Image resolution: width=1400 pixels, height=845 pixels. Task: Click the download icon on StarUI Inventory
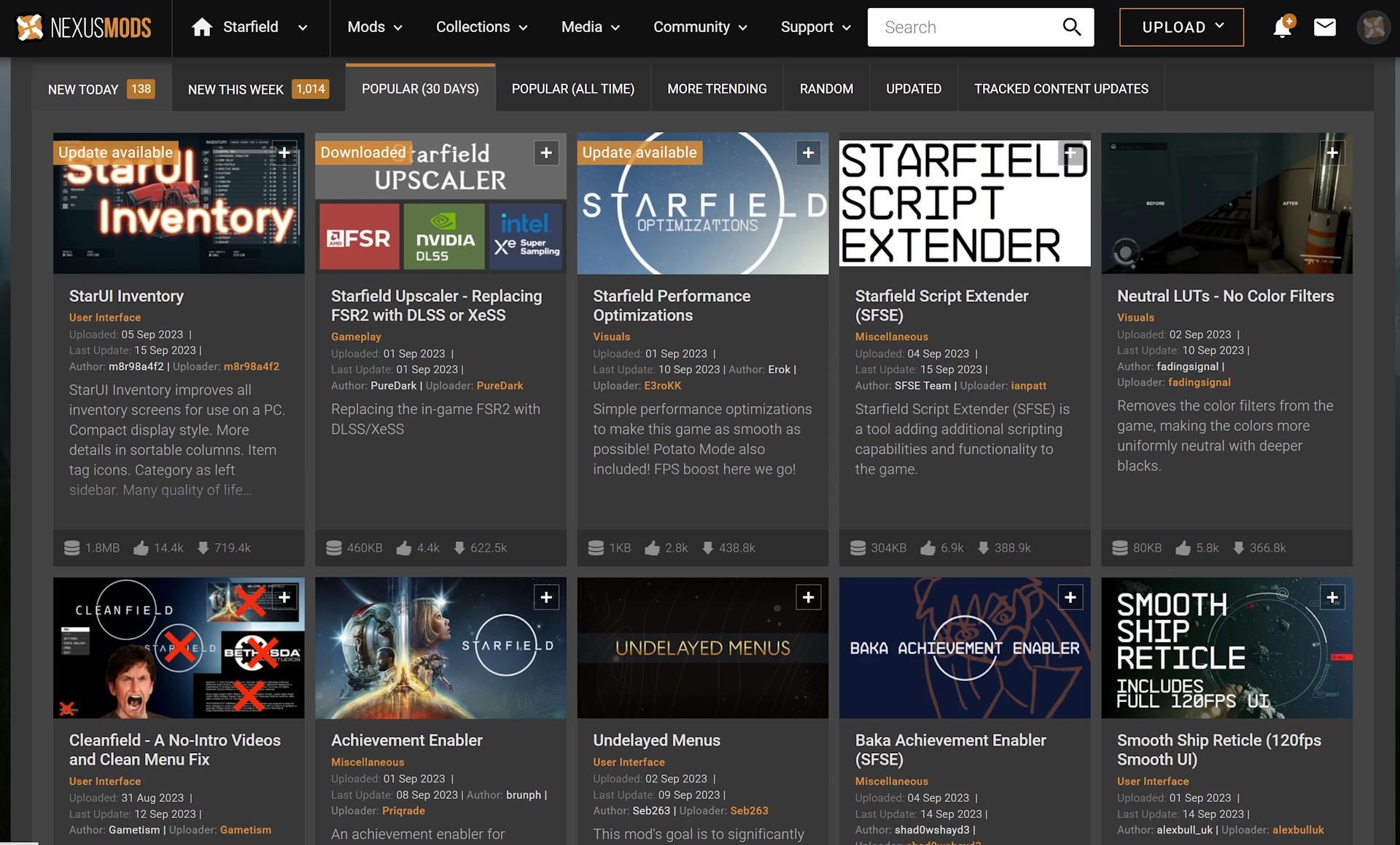pos(203,548)
